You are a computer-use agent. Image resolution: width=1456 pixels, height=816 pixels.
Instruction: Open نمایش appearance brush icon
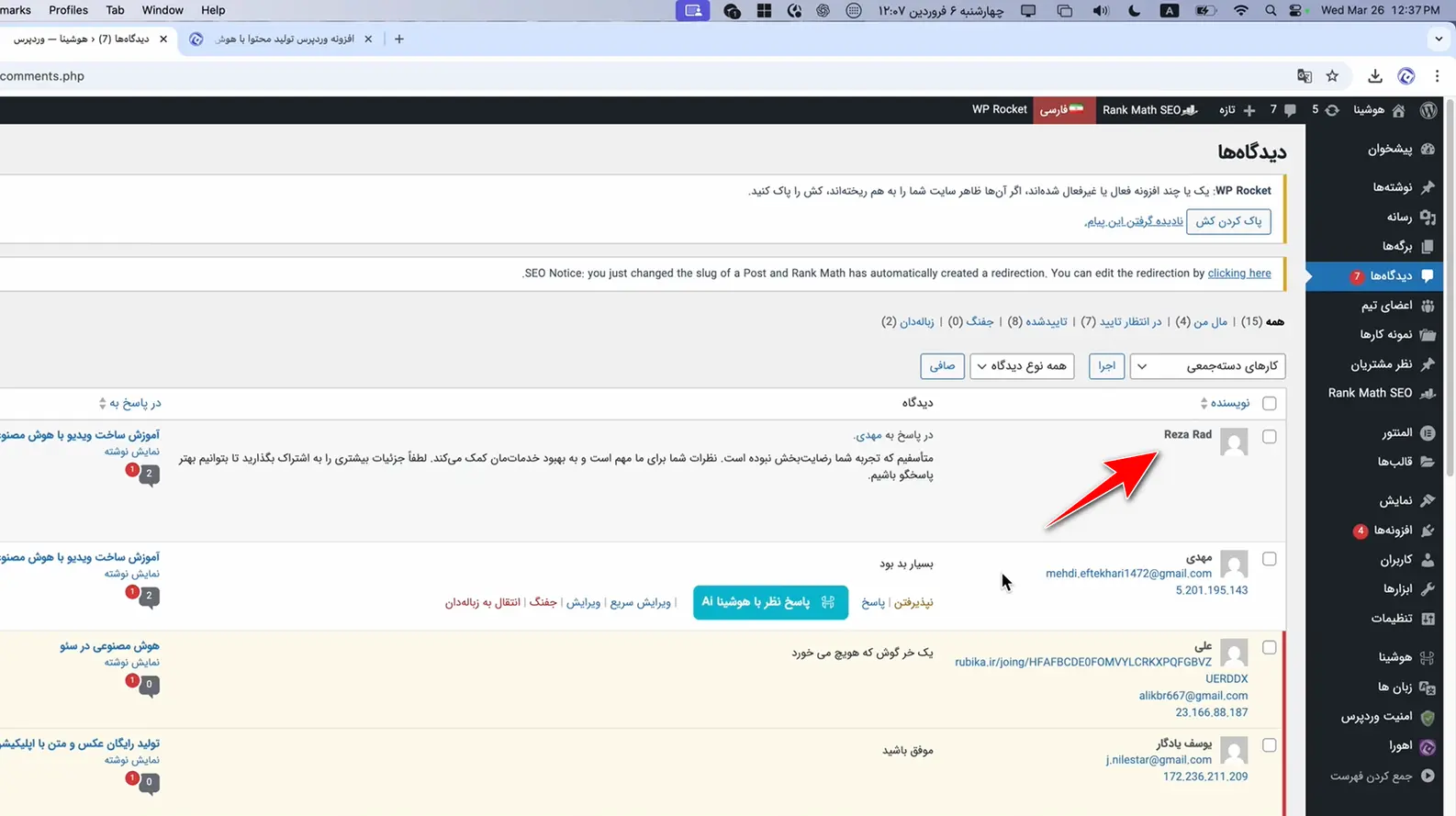coord(1428,500)
